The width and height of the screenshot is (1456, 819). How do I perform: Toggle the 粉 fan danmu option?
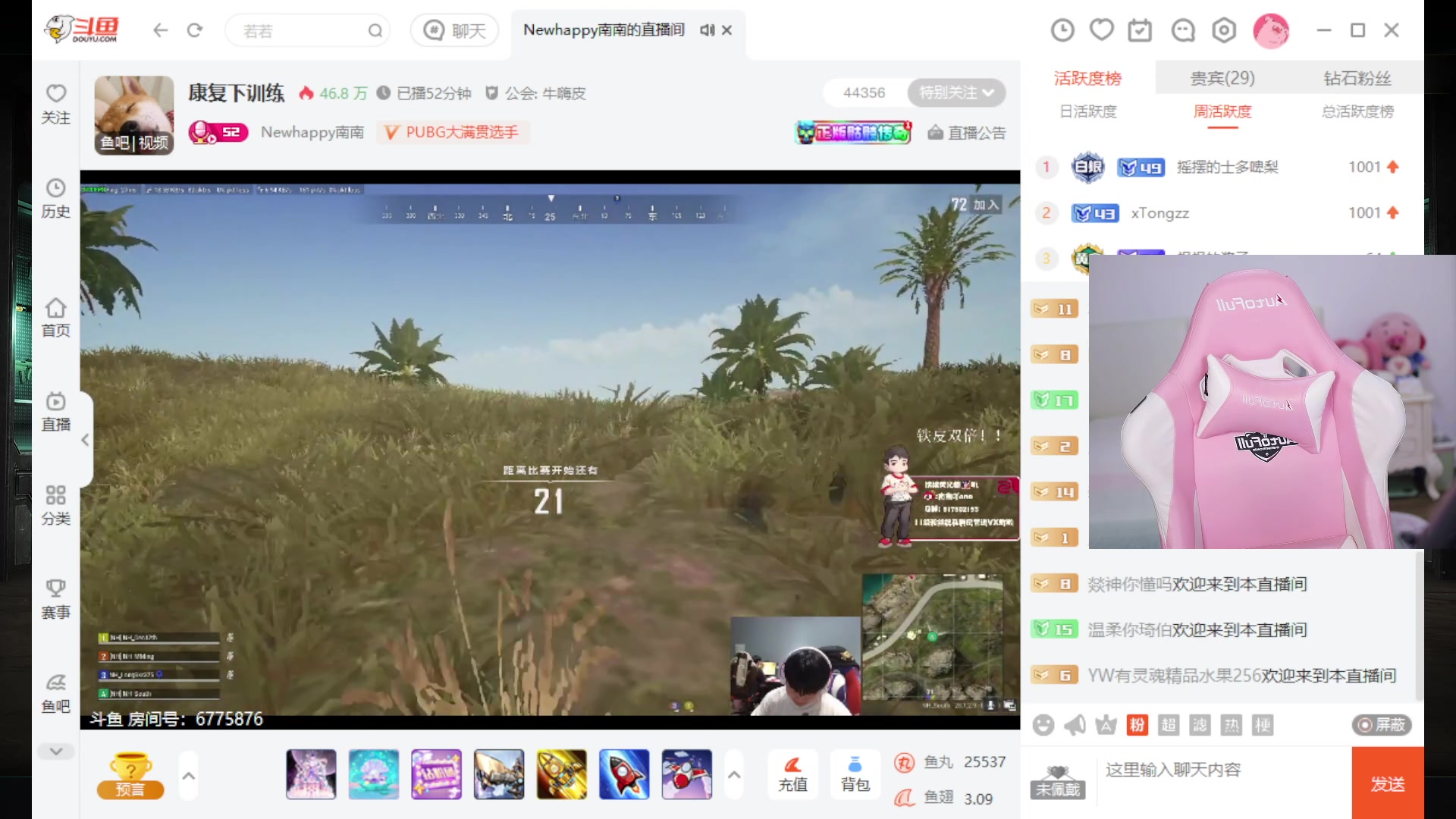click(1137, 725)
